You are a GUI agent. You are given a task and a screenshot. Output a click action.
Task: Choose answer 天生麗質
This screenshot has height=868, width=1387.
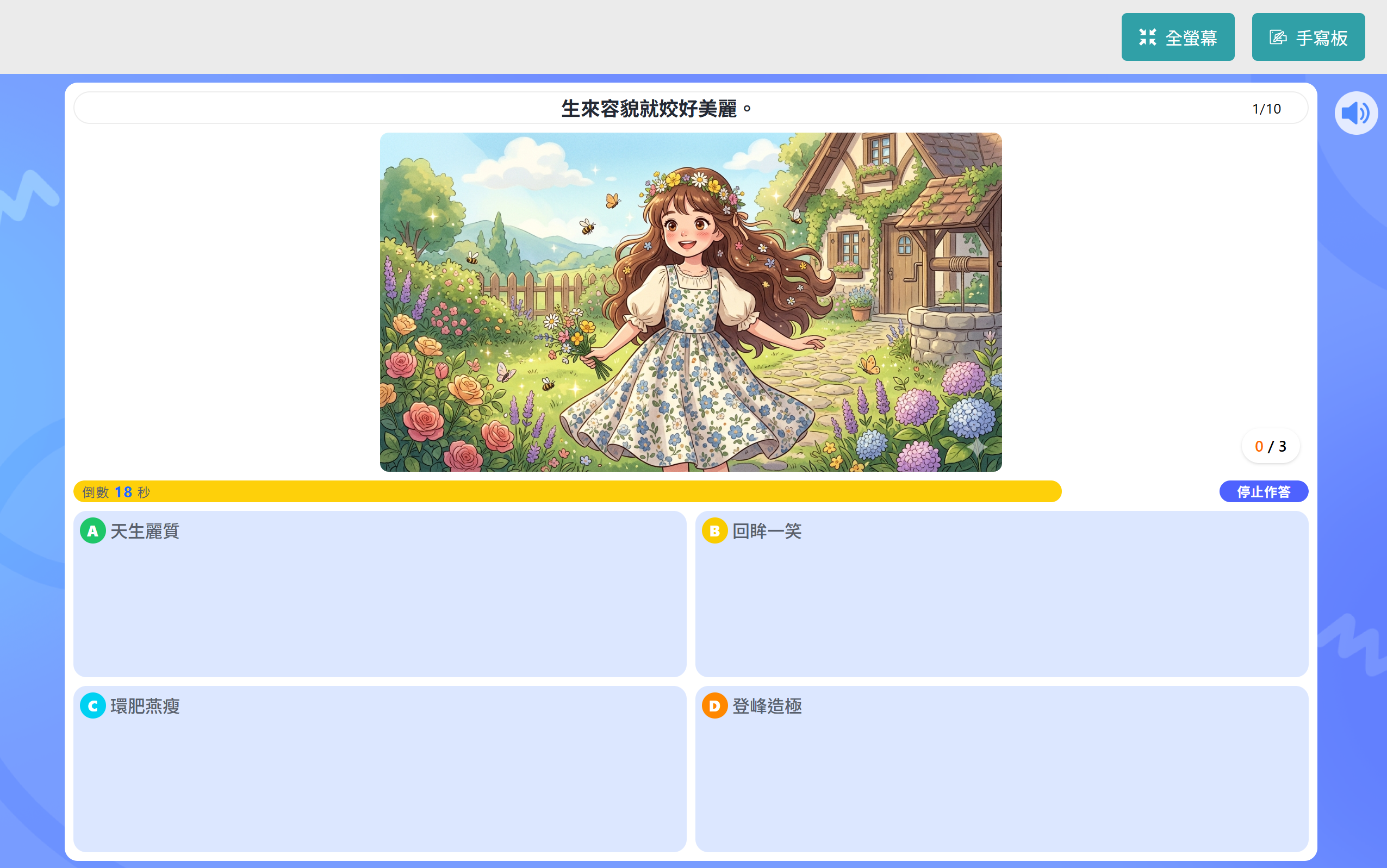(x=380, y=594)
